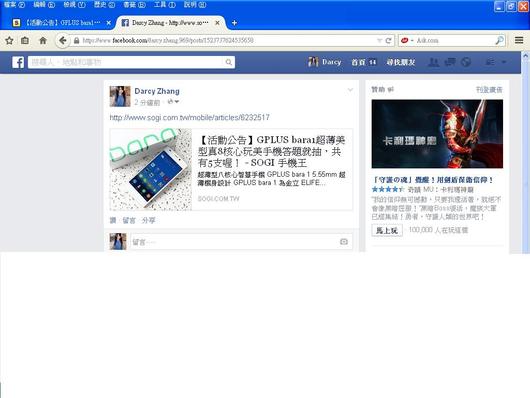The width and height of the screenshot is (530, 398).
Task: Open the sogi.com.tw article link
Action: (x=190, y=118)
